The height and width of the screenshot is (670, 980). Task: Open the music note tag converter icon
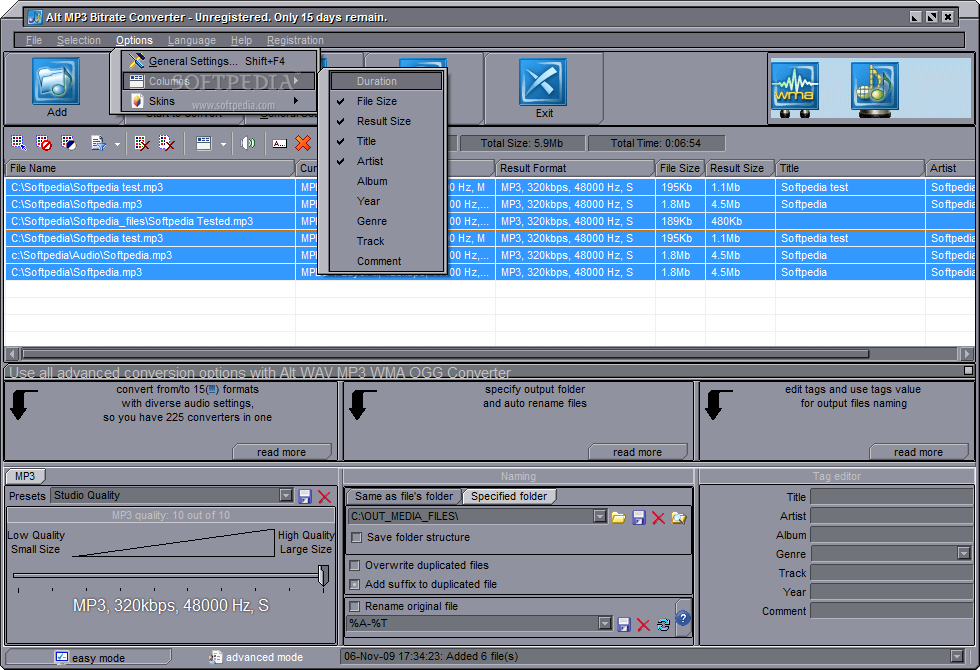[x=875, y=89]
